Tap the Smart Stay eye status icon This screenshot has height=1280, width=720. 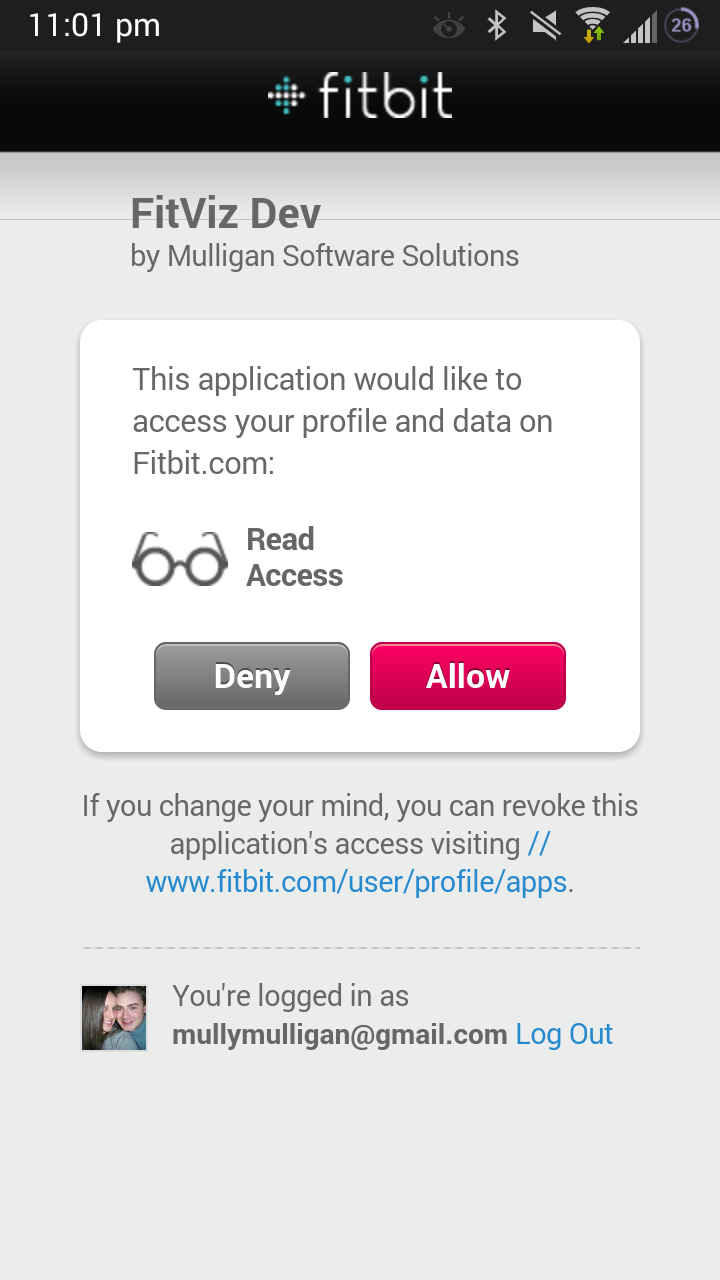coord(449,26)
